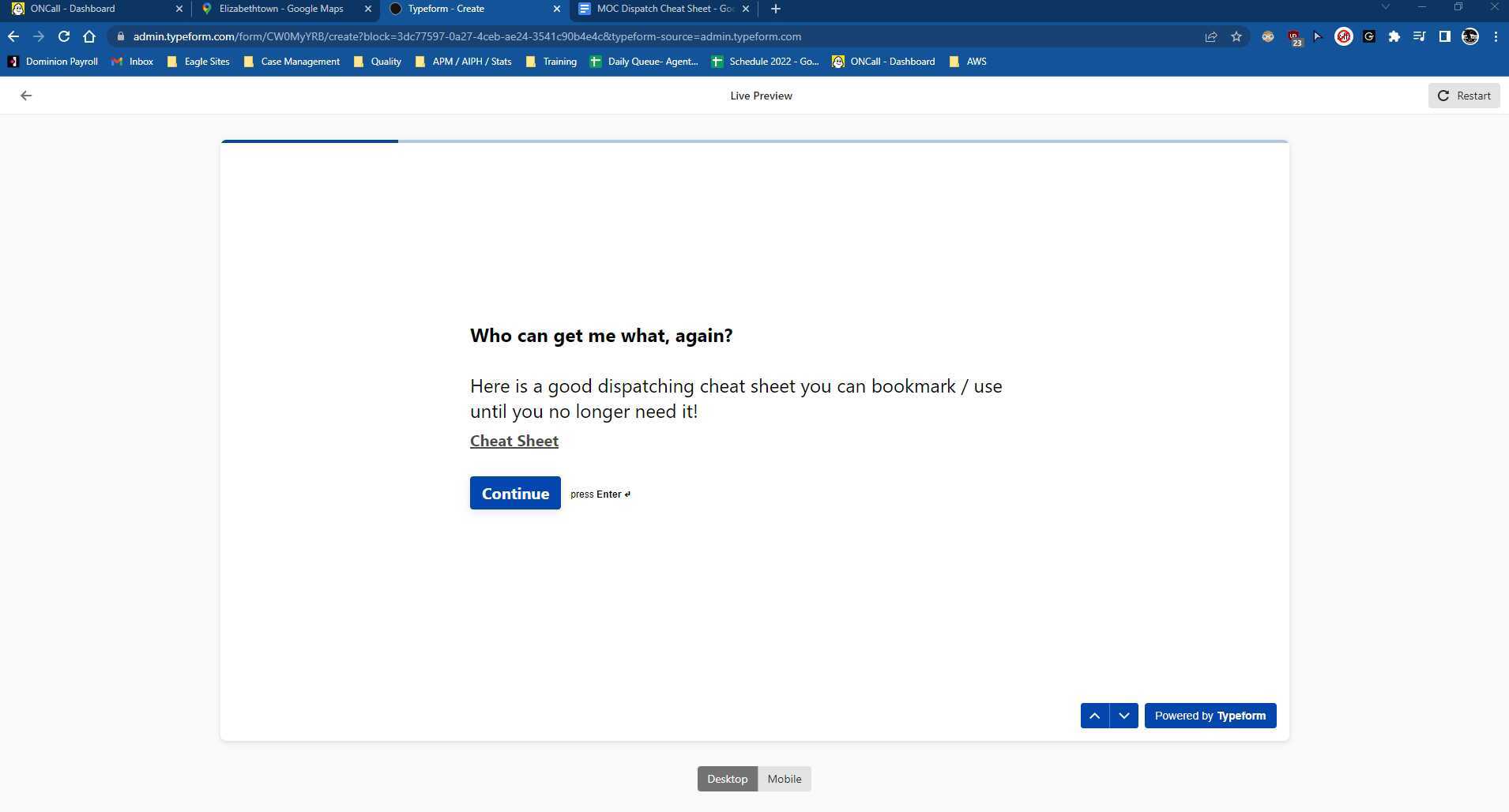The image size is (1509, 812).
Task: View site information via the lock icon
Action: (120, 36)
